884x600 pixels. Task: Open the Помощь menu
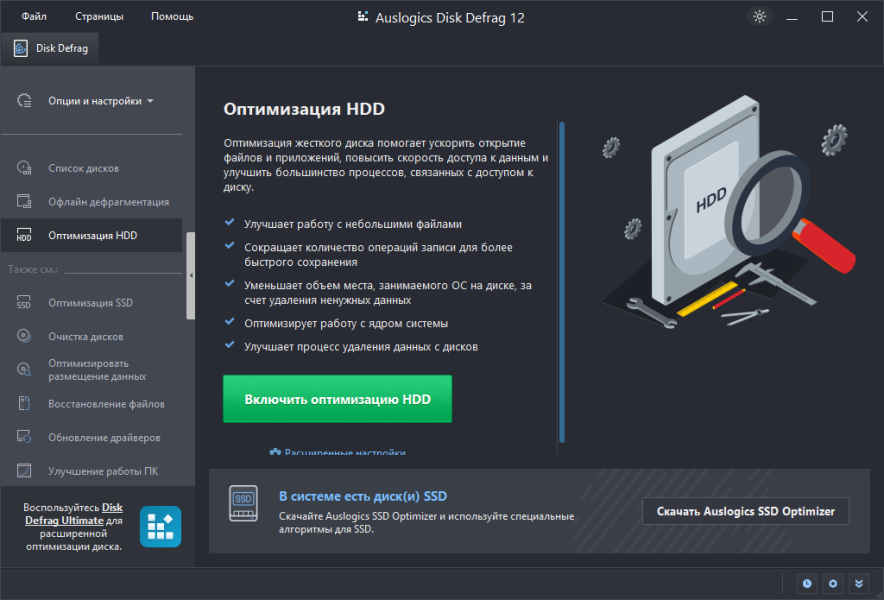172,16
